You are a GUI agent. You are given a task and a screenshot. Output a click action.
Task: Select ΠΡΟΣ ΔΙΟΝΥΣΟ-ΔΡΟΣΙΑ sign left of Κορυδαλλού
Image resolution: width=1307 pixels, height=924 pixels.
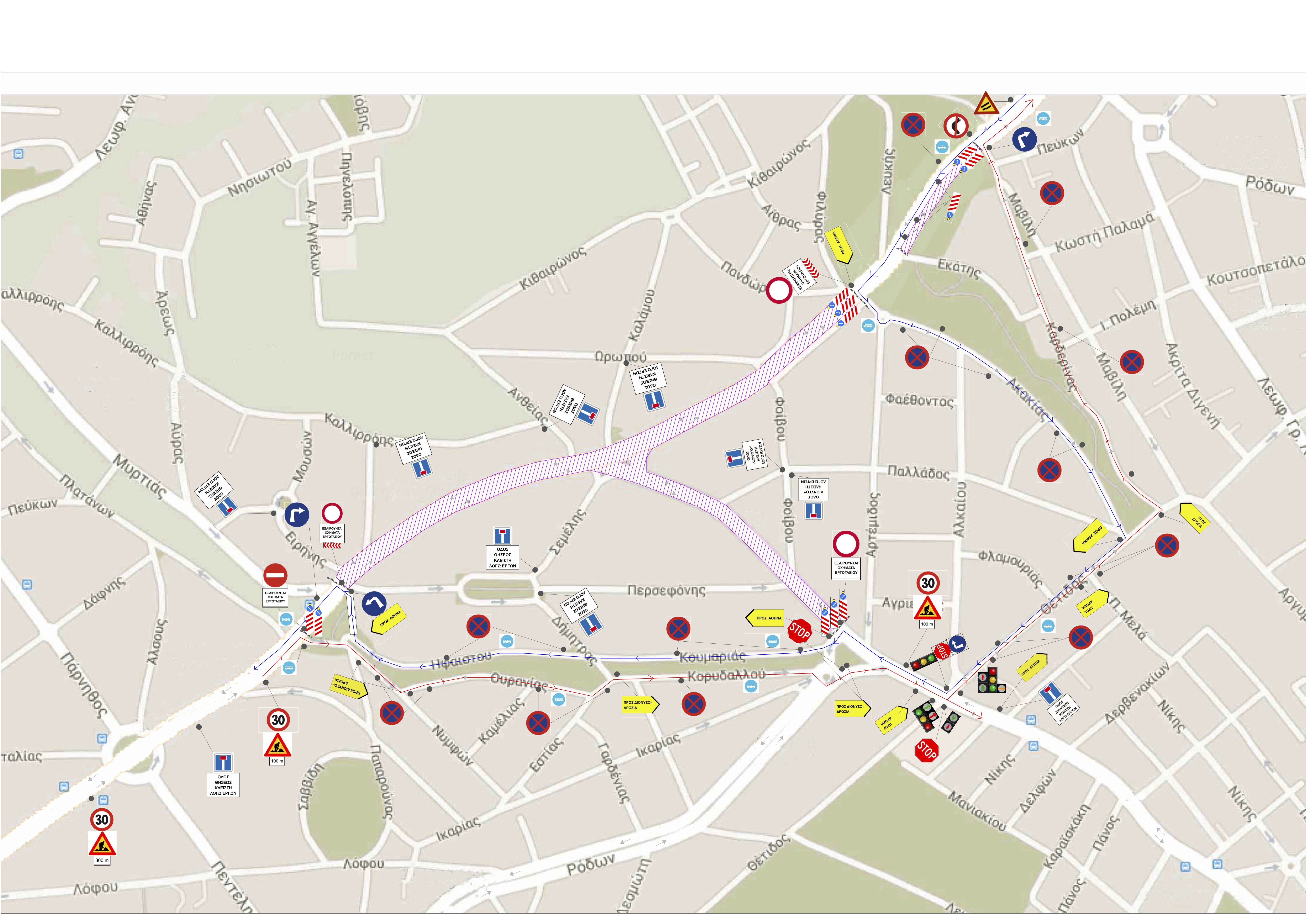pyautogui.click(x=640, y=705)
